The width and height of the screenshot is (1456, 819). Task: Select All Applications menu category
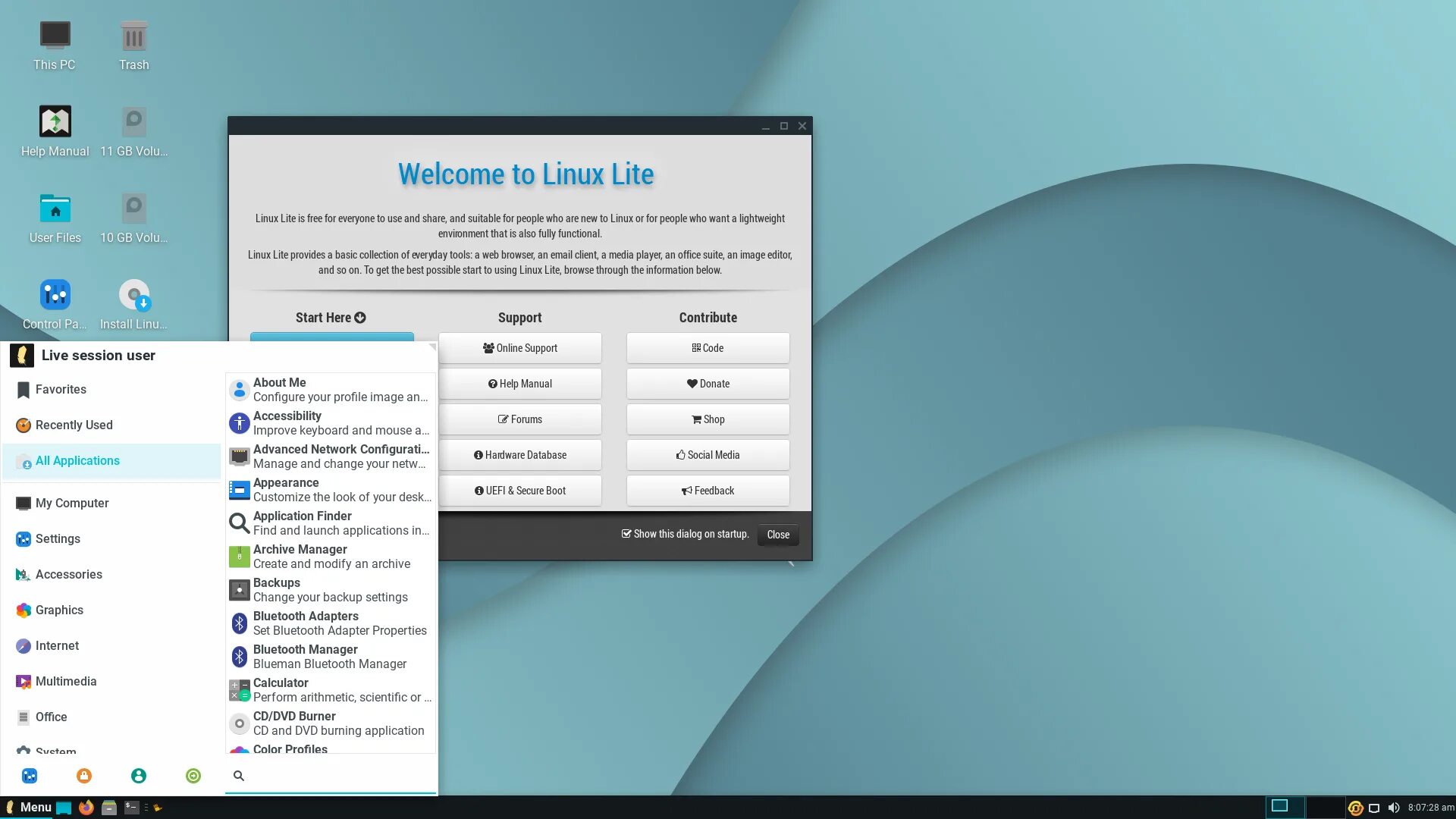[x=77, y=460]
